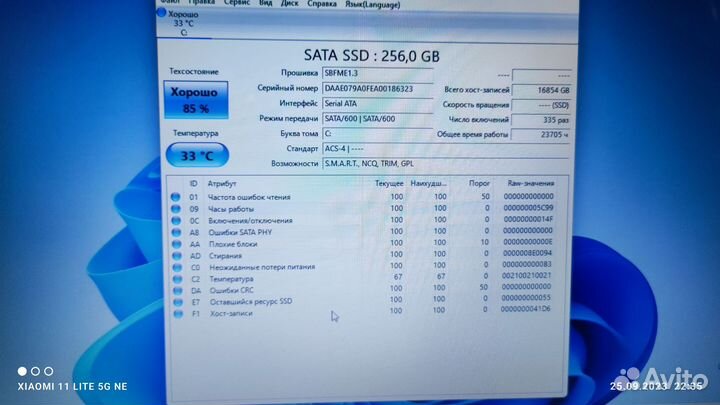This screenshot has height=405, width=720.
Task: Click the power-on count value 335 раз
Action: [541, 120]
